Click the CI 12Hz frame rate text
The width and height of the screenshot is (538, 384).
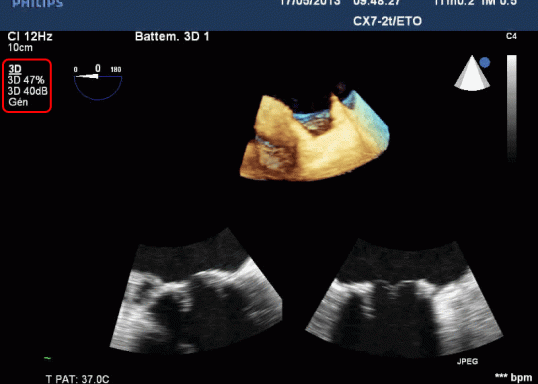(x=30, y=36)
